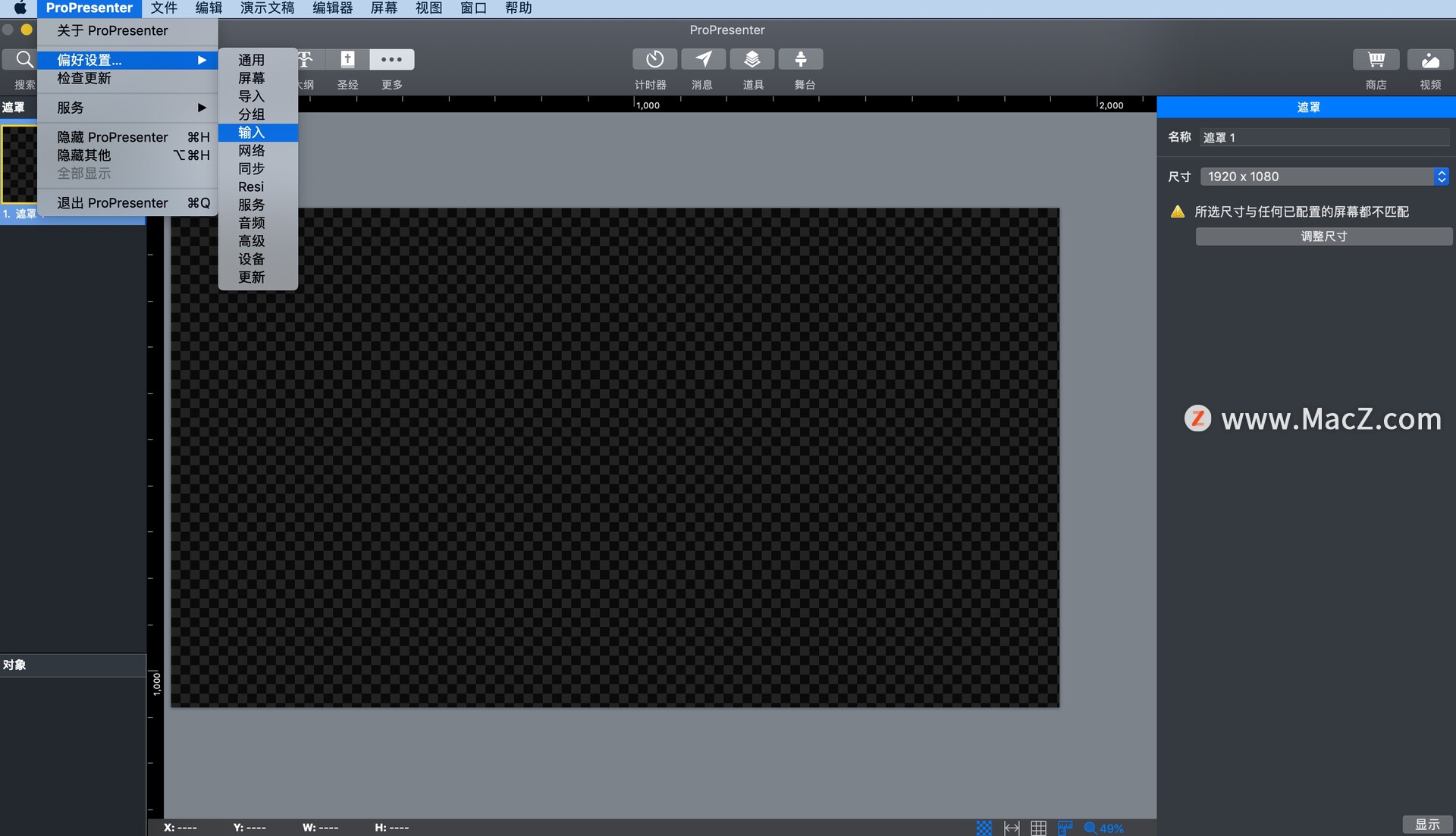Expand the 偏好设置 submenu arrow

pos(202,60)
